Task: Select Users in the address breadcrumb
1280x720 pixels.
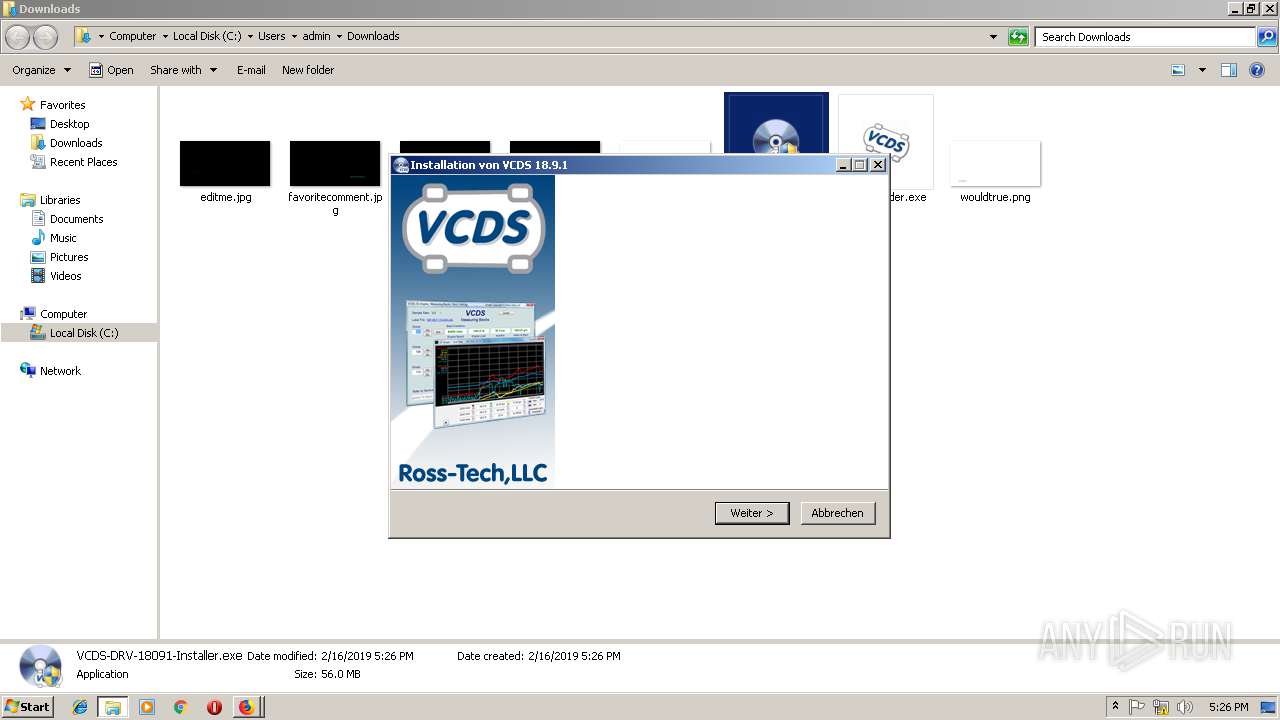Action: 271,36
